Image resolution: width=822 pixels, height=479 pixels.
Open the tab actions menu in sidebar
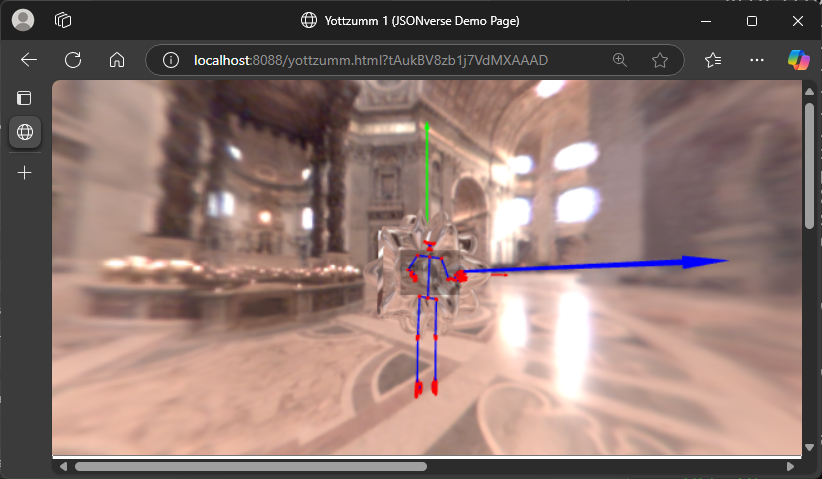click(24, 98)
